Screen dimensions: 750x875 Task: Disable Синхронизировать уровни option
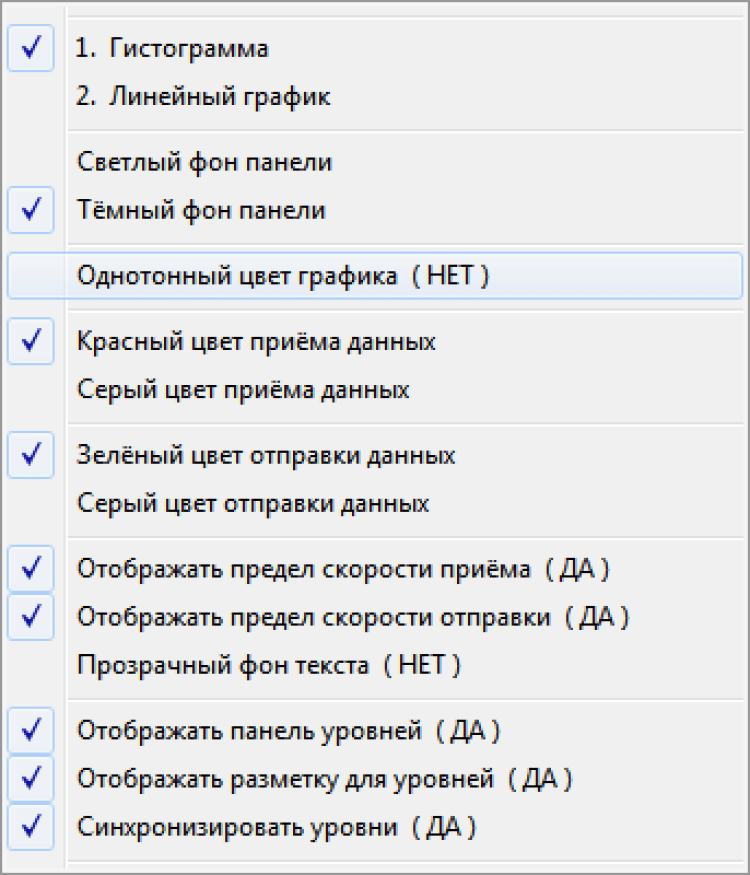pyautogui.click(x=276, y=827)
